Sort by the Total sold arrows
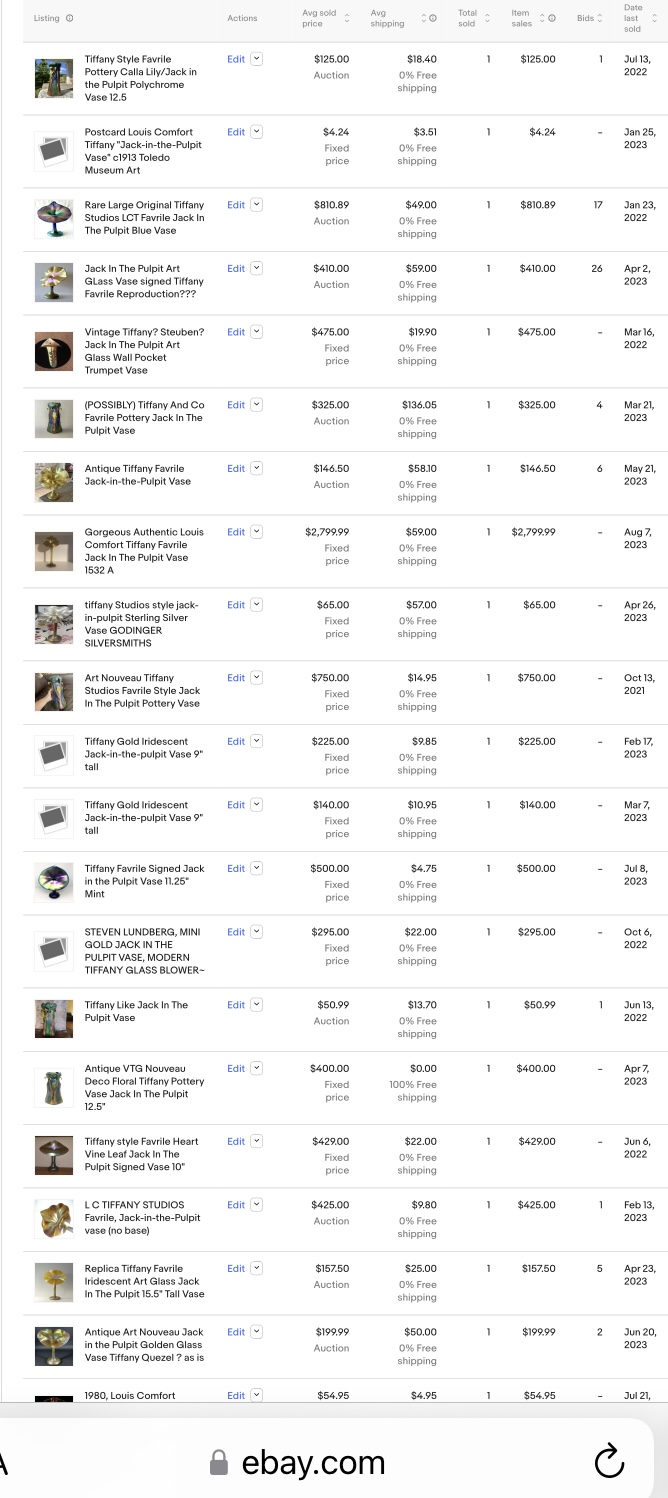The image size is (668, 1498). pos(487,18)
